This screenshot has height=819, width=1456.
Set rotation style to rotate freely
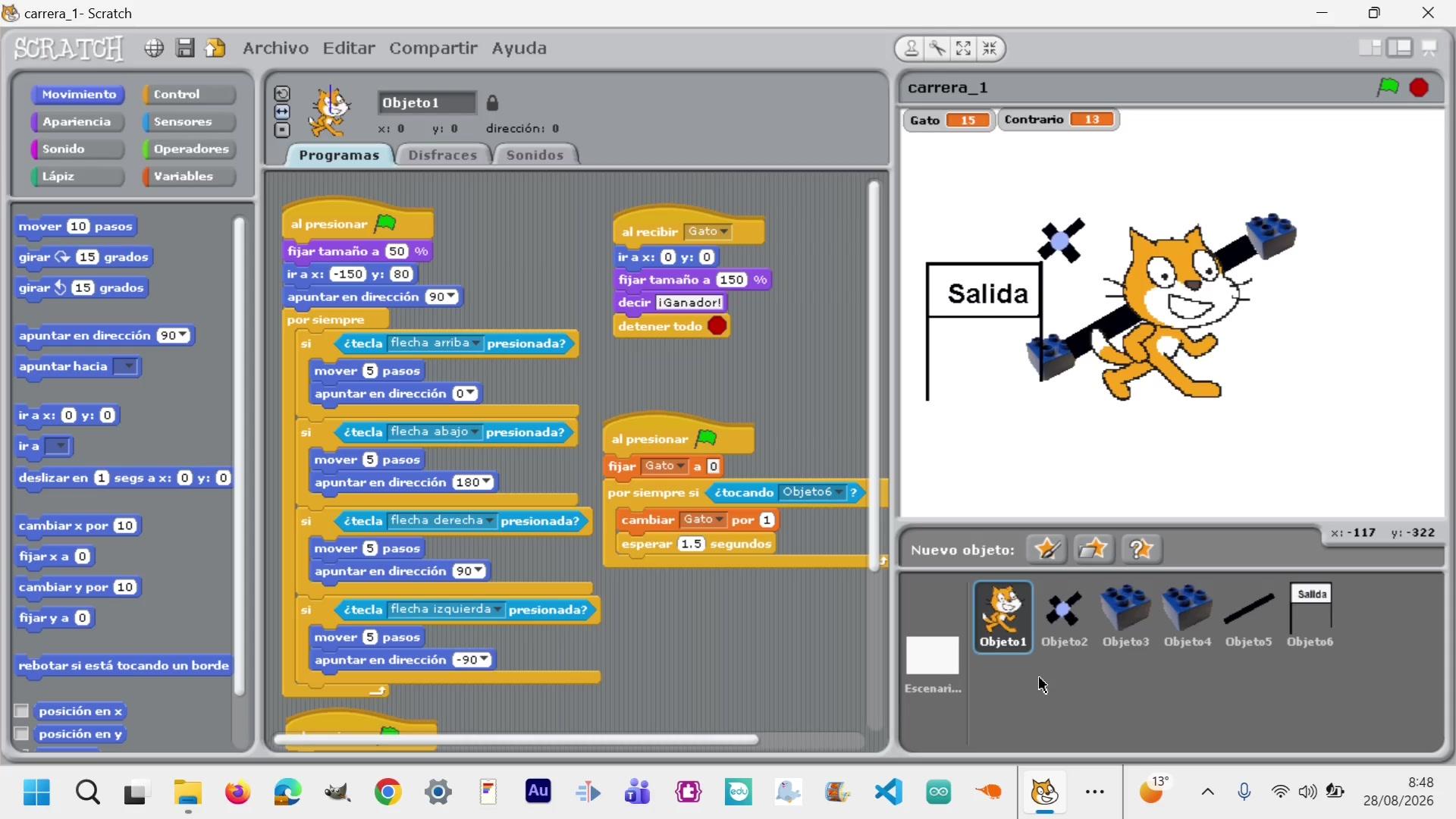tap(282, 93)
